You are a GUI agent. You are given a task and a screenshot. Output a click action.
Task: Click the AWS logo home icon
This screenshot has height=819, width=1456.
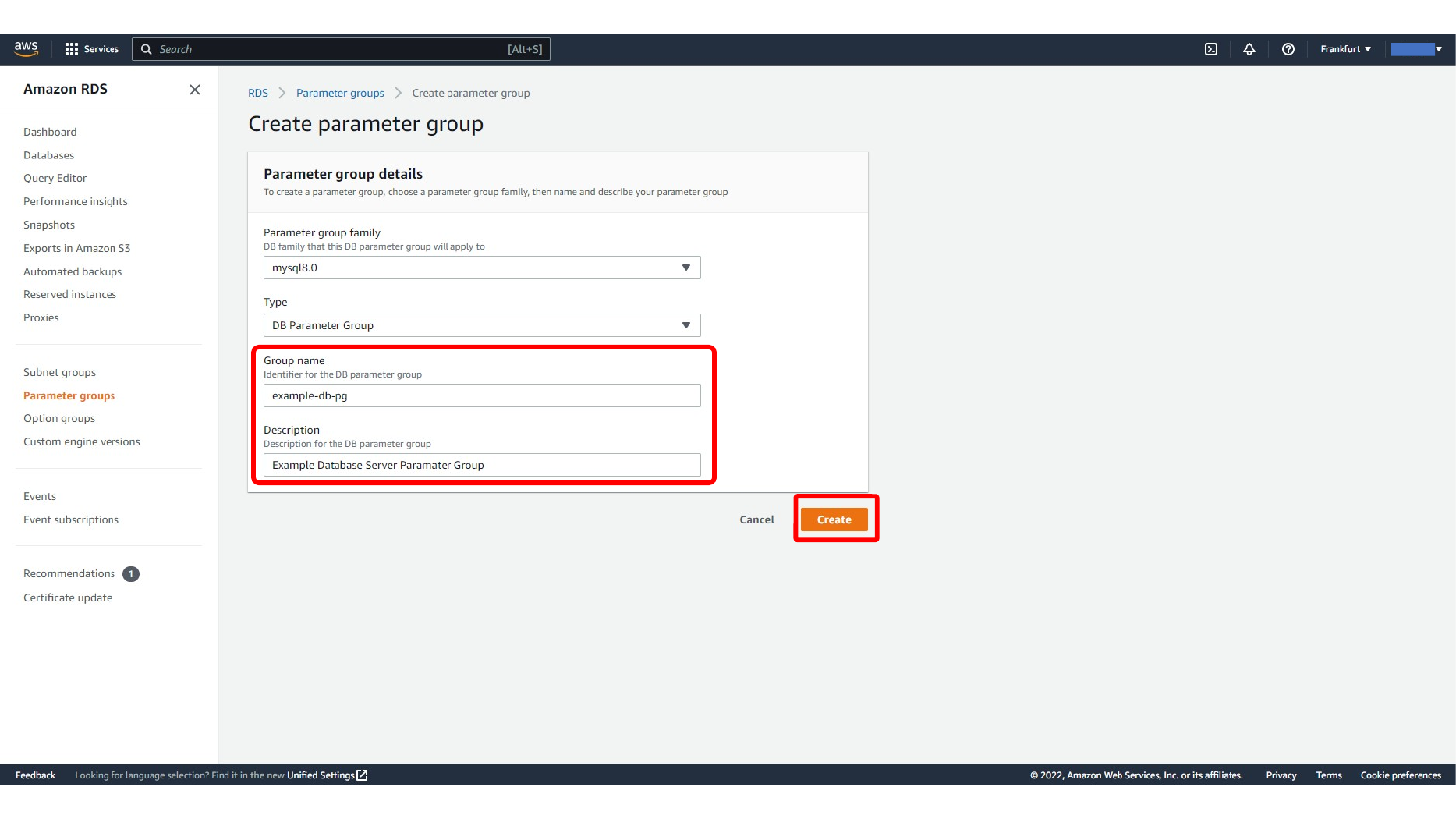coord(26,49)
